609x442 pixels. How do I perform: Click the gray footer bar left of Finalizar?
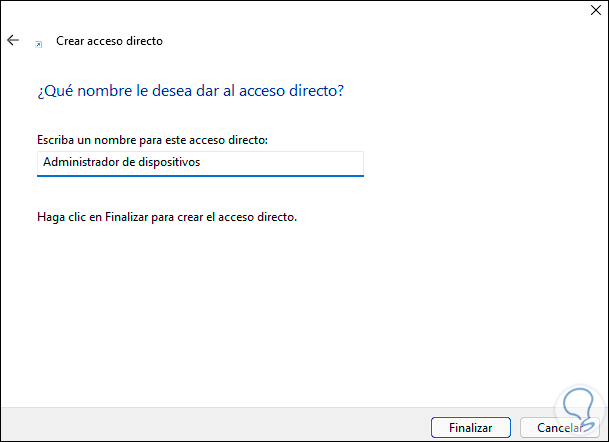200,425
